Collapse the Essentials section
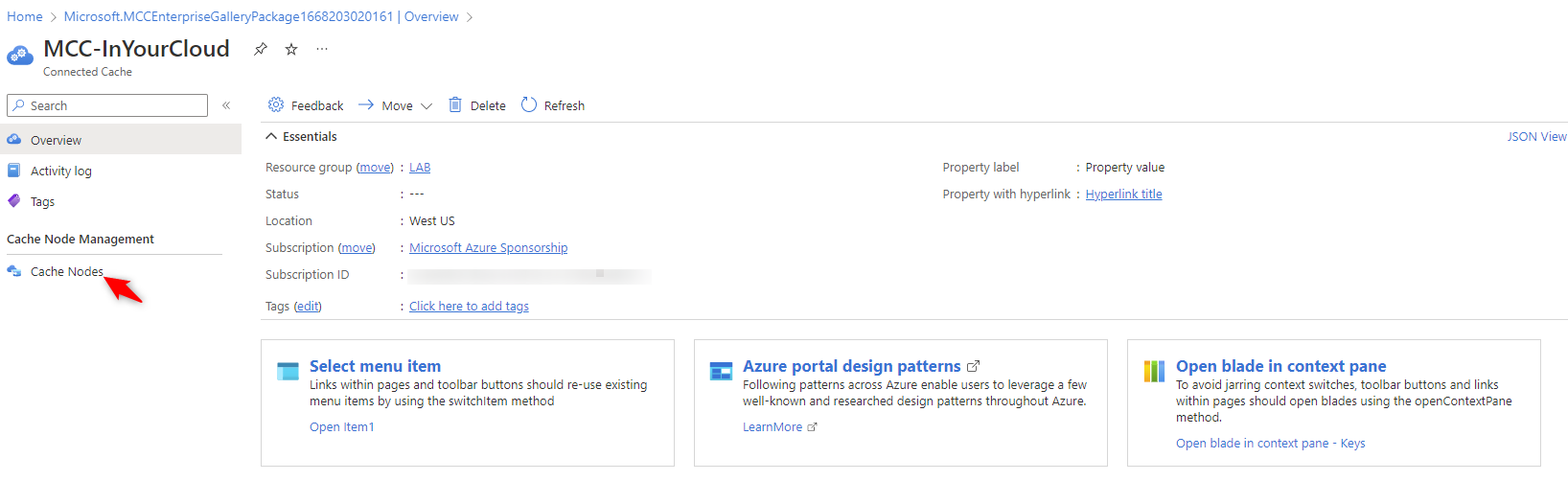This screenshot has height=481, width=1568. (272, 137)
